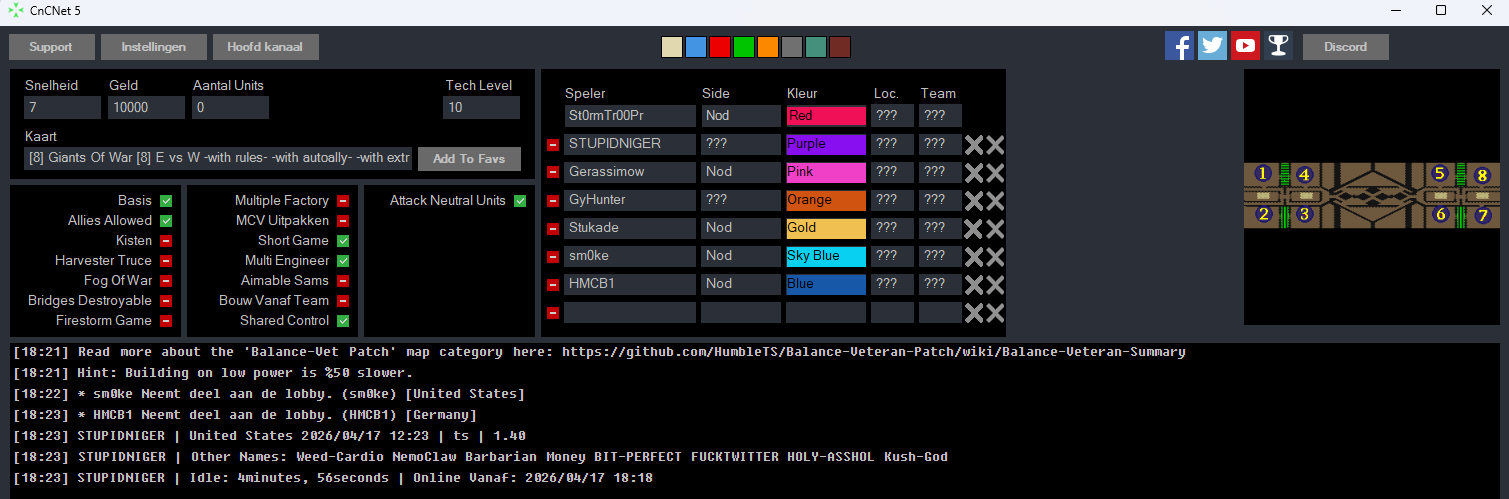
Task: Open the Twitter bird icon
Action: (1212, 46)
